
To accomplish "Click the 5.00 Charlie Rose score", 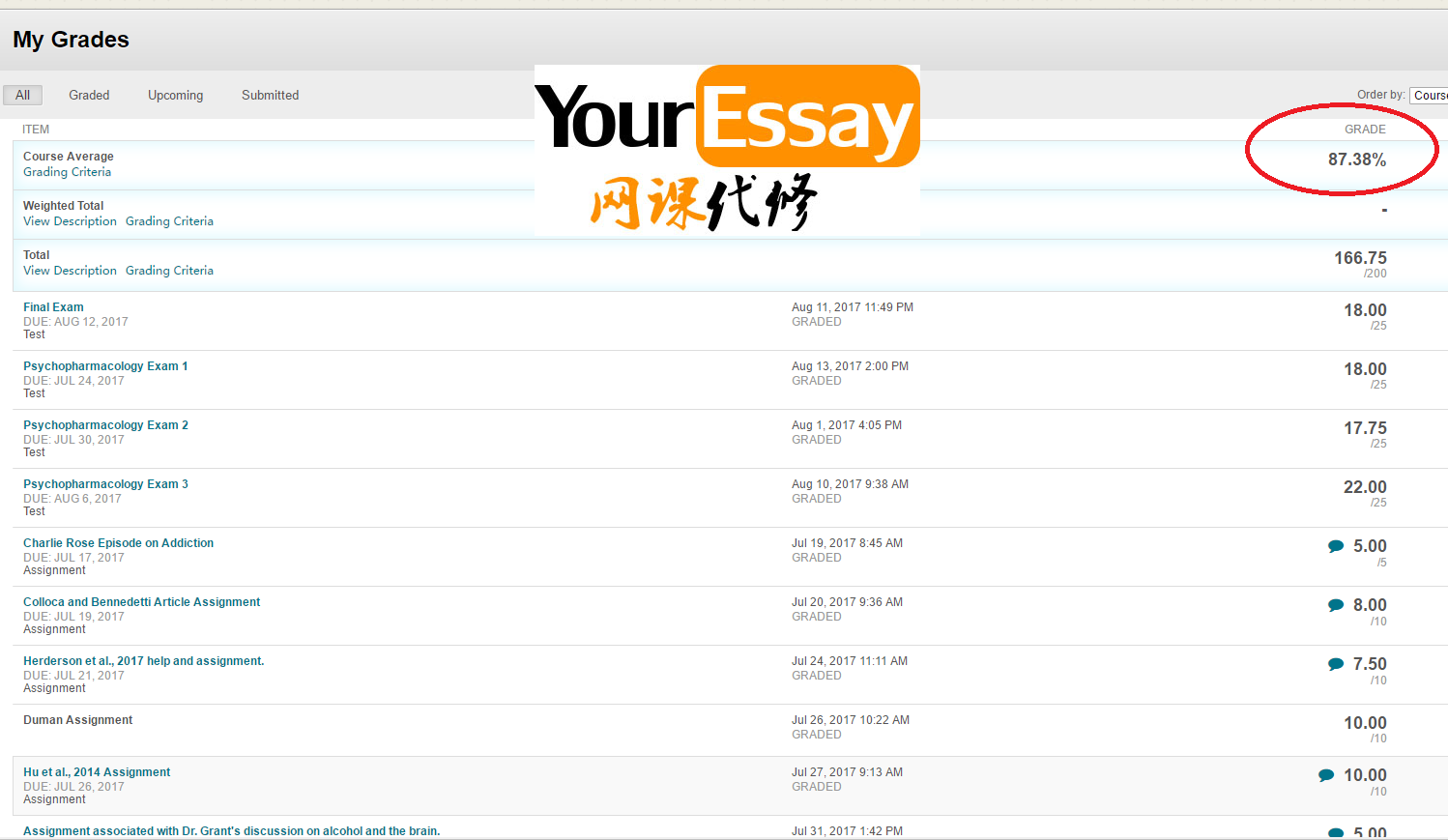I will click(1370, 546).
